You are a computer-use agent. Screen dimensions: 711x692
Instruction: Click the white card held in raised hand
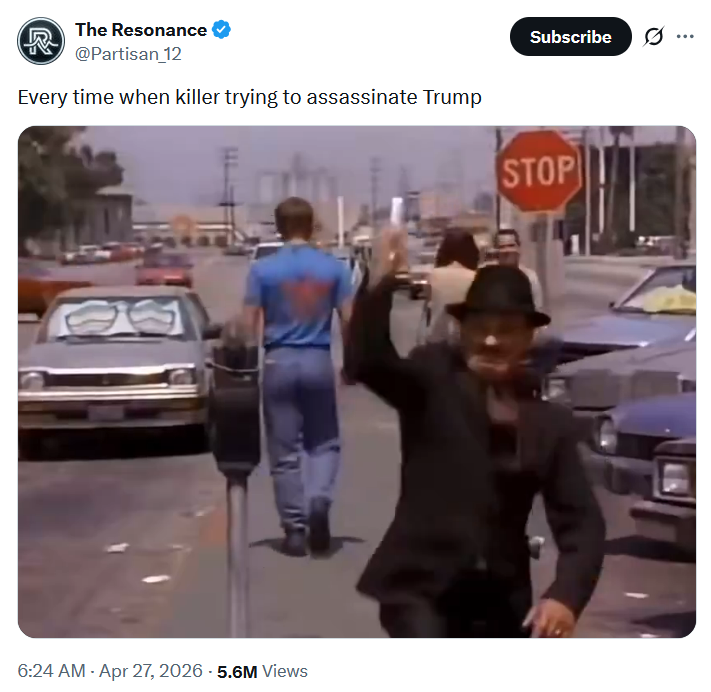click(x=397, y=213)
